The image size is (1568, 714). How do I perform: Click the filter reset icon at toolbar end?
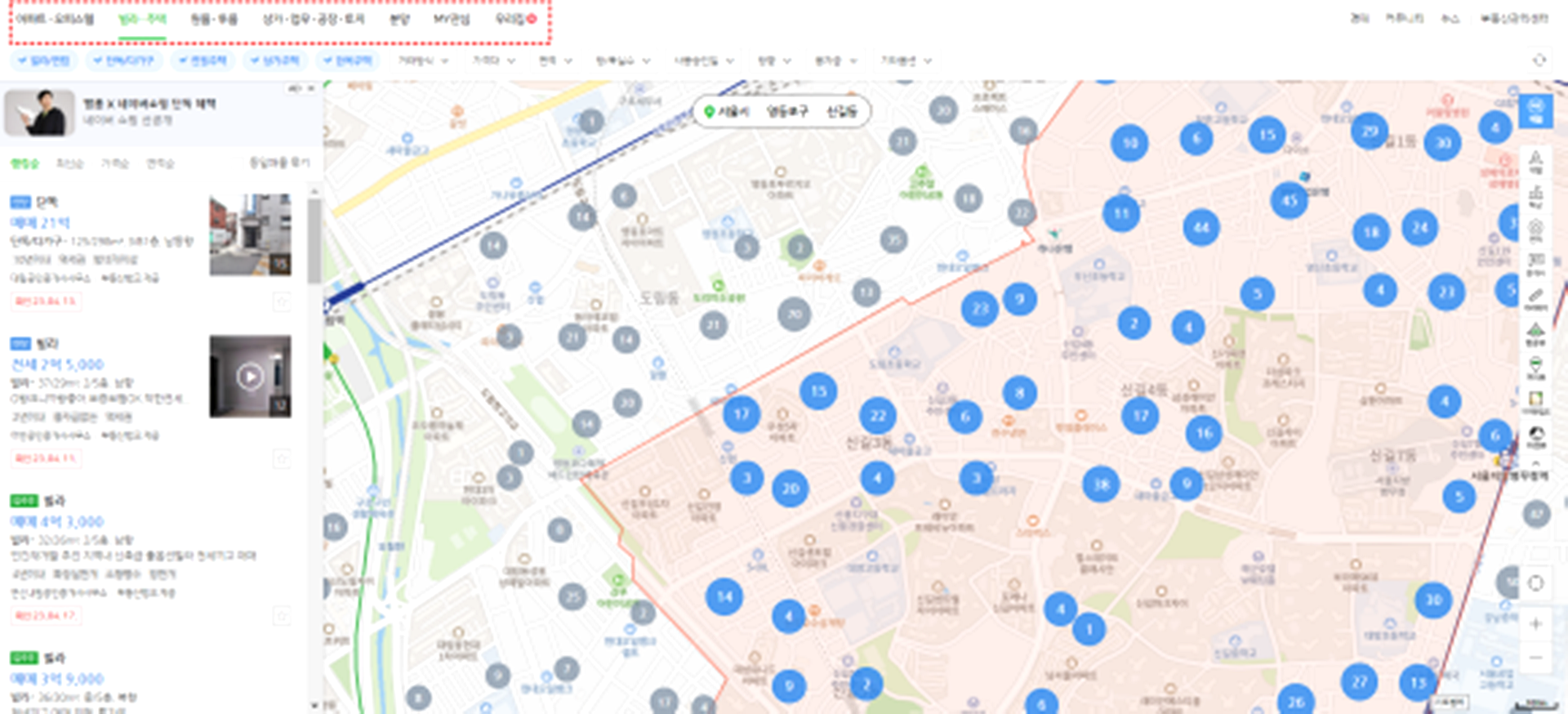(1539, 60)
